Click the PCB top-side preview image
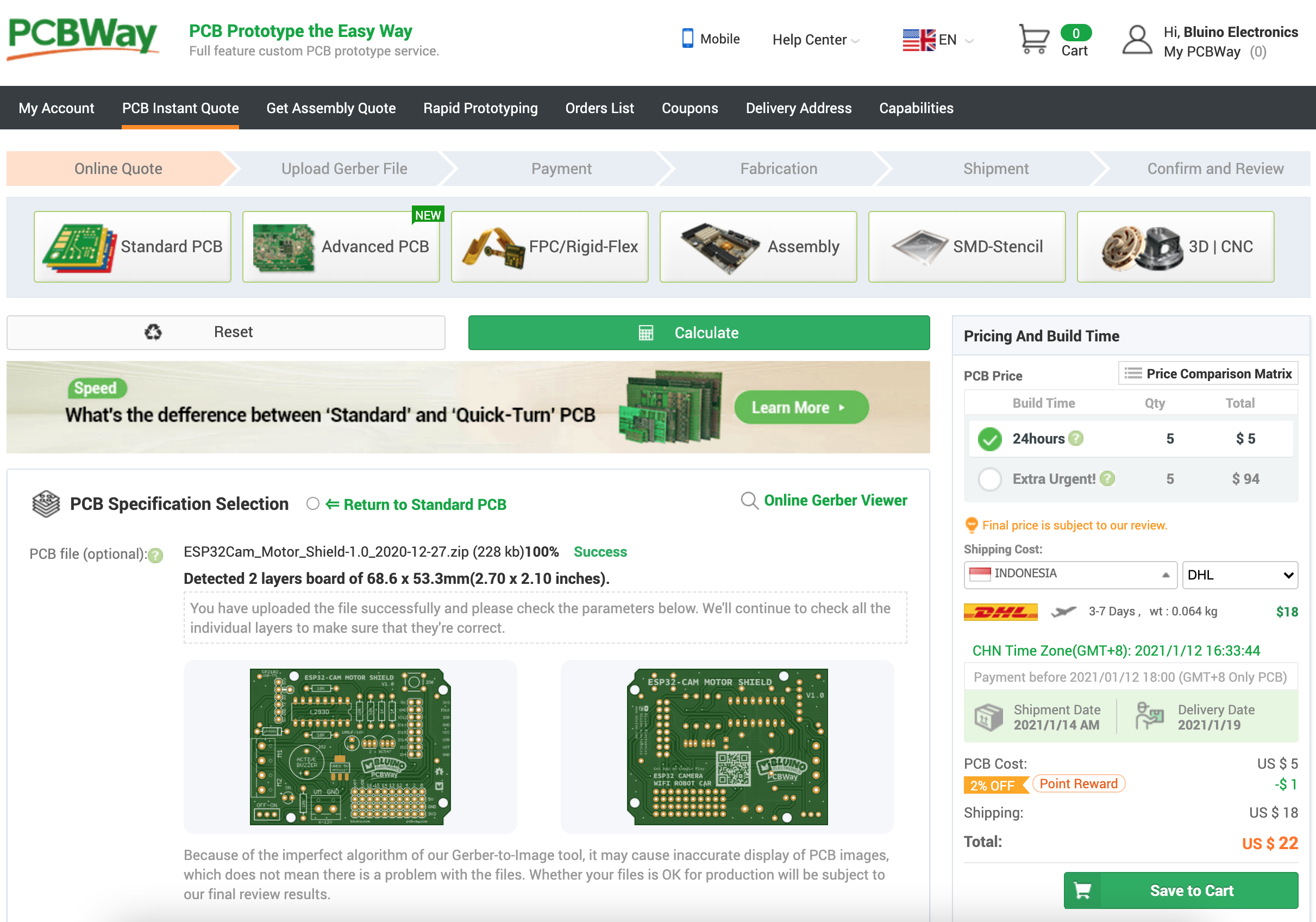 [x=350, y=746]
